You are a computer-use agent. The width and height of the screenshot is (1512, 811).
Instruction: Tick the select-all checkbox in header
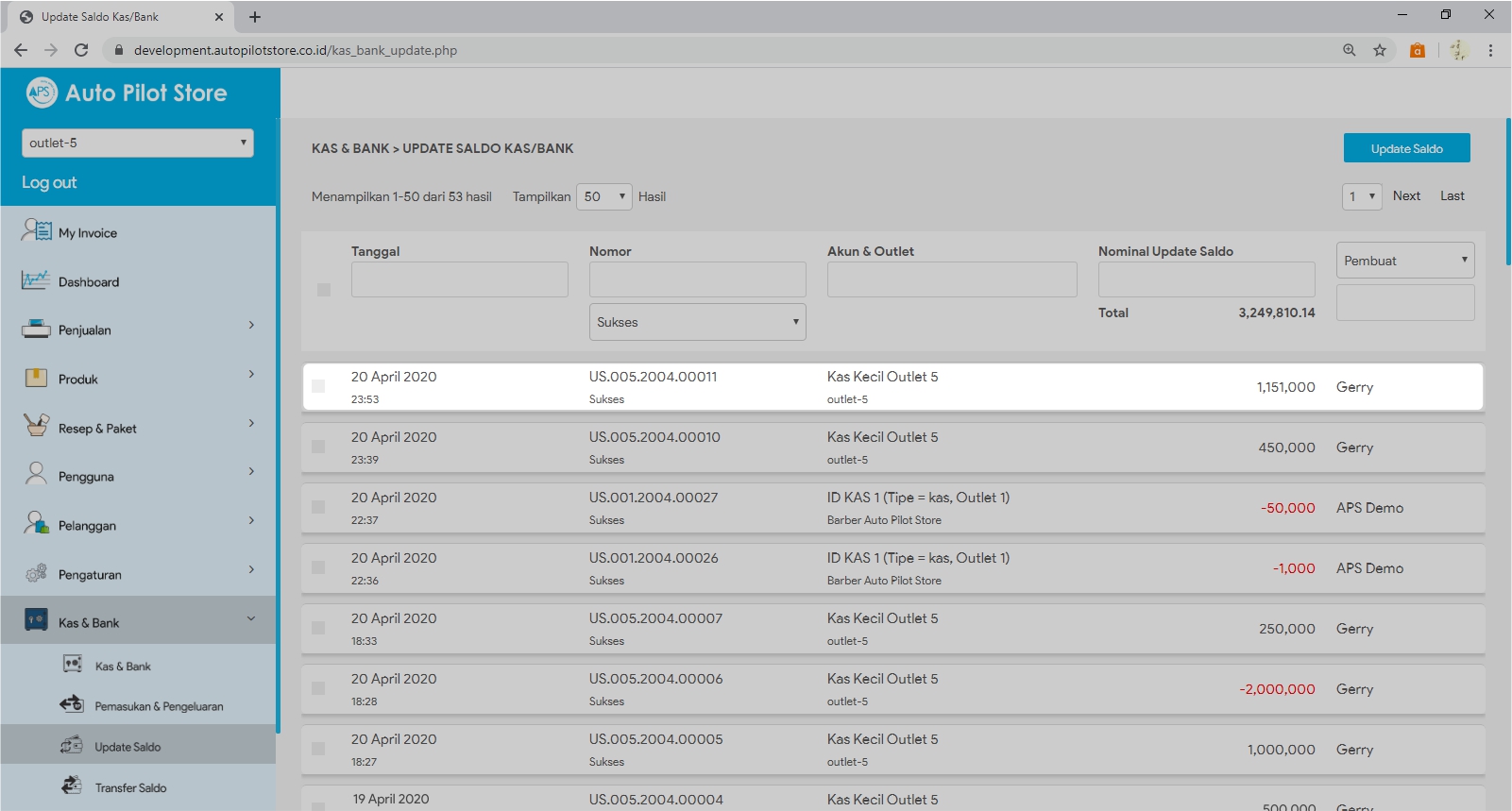[x=324, y=290]
